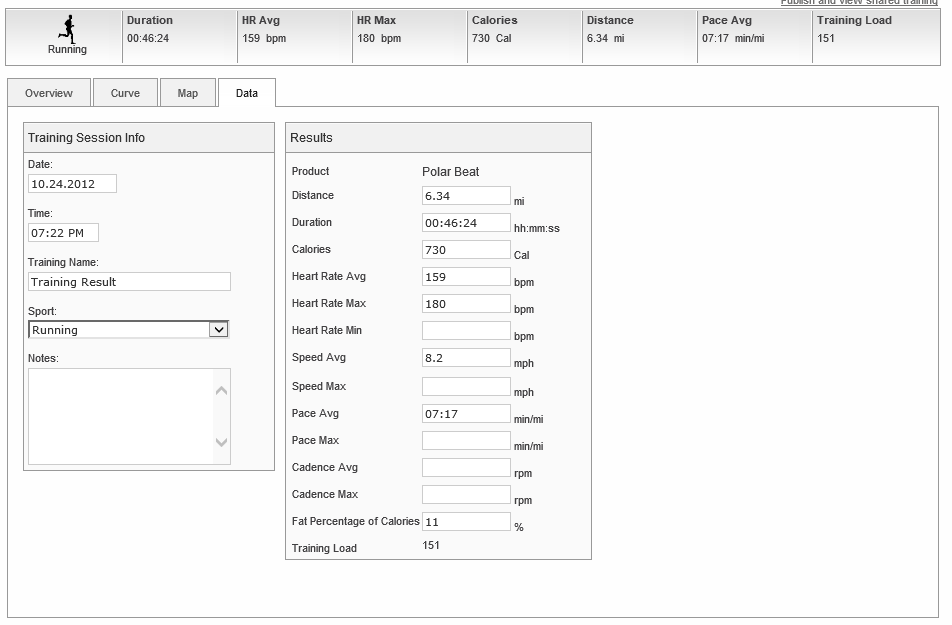Select the Map tab
This screenshot has height=625, width=952.
point(188,92)
